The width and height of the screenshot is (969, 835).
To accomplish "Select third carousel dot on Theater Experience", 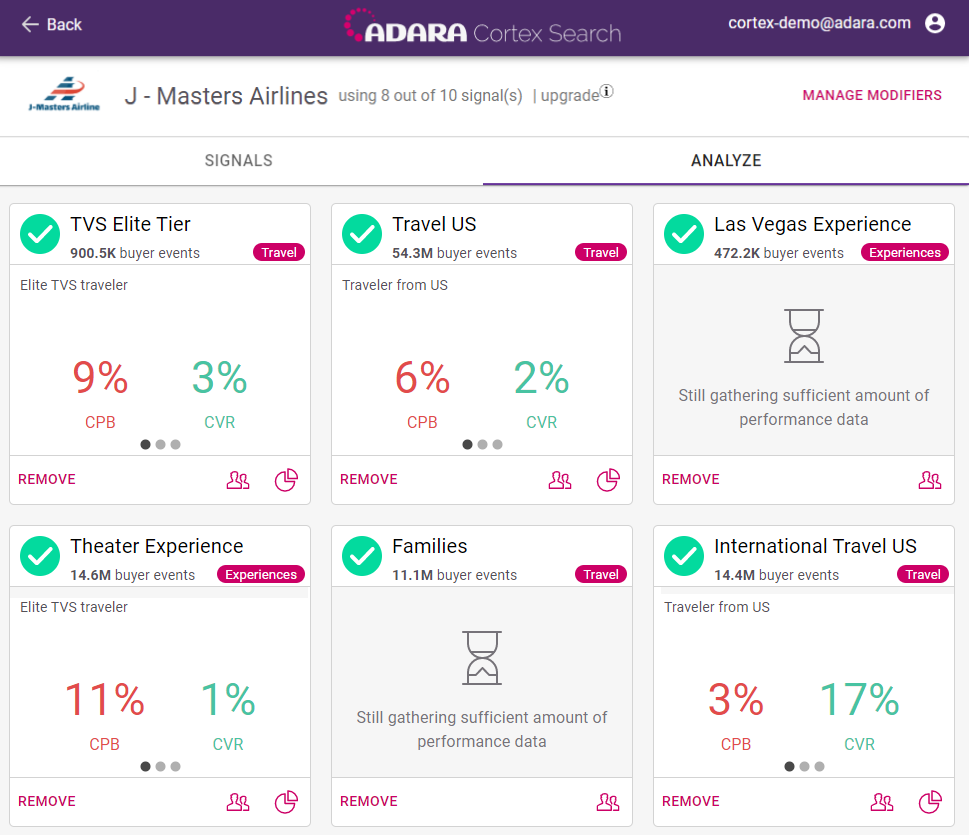I will point(176,766).
